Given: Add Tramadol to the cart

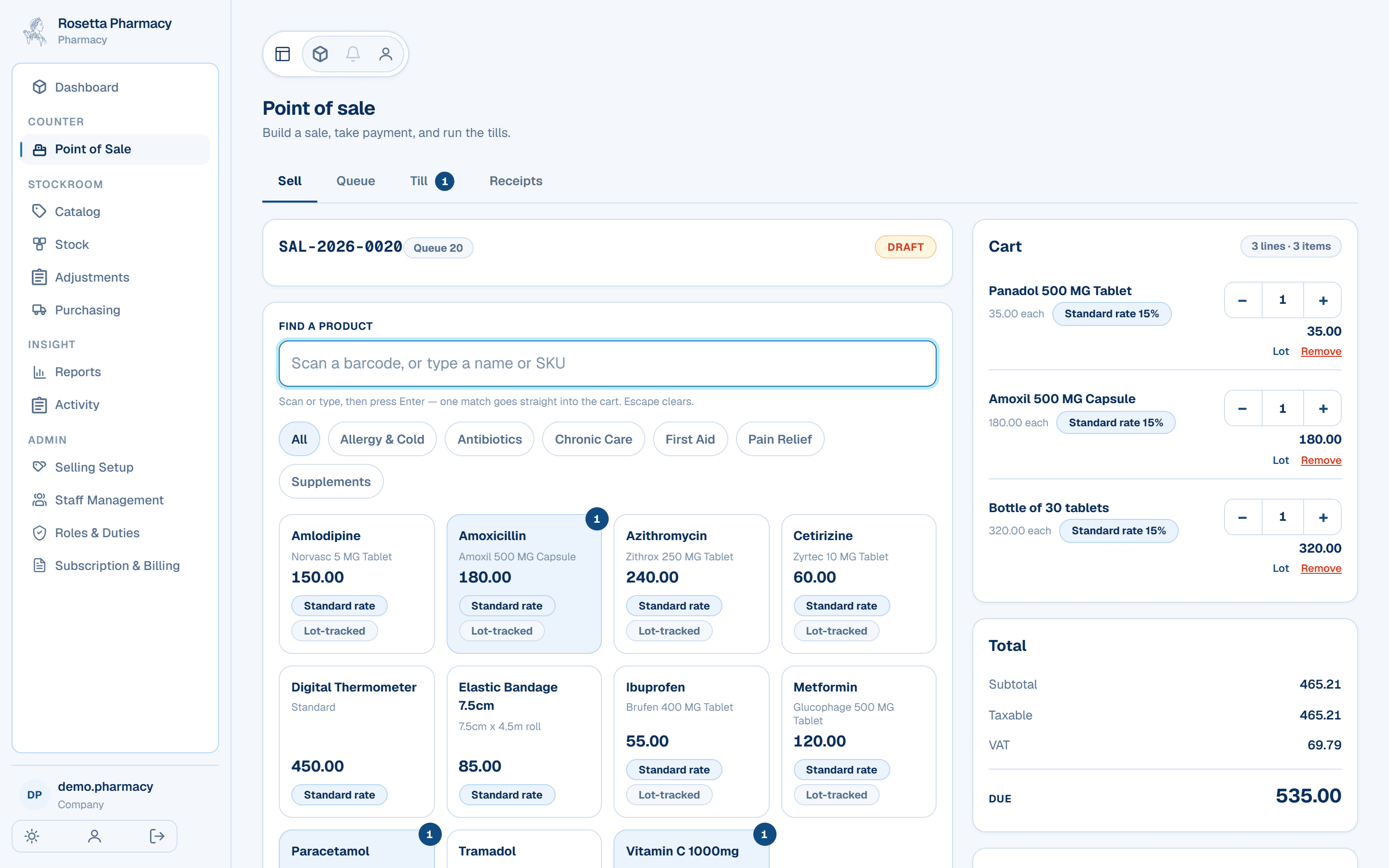Looking at the screenshot, I should (524, 850).
